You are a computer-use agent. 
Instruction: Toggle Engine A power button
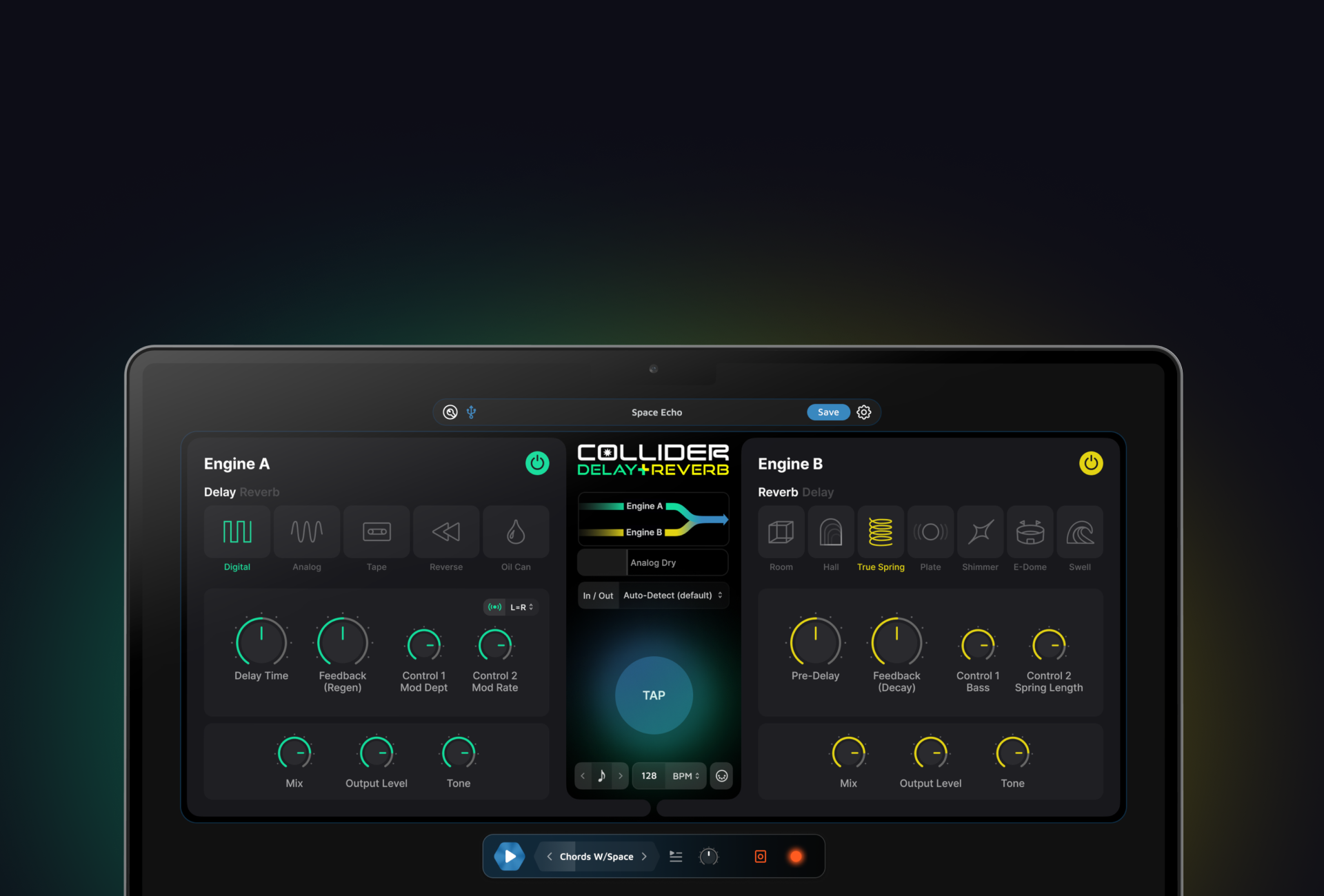[537, 463]
